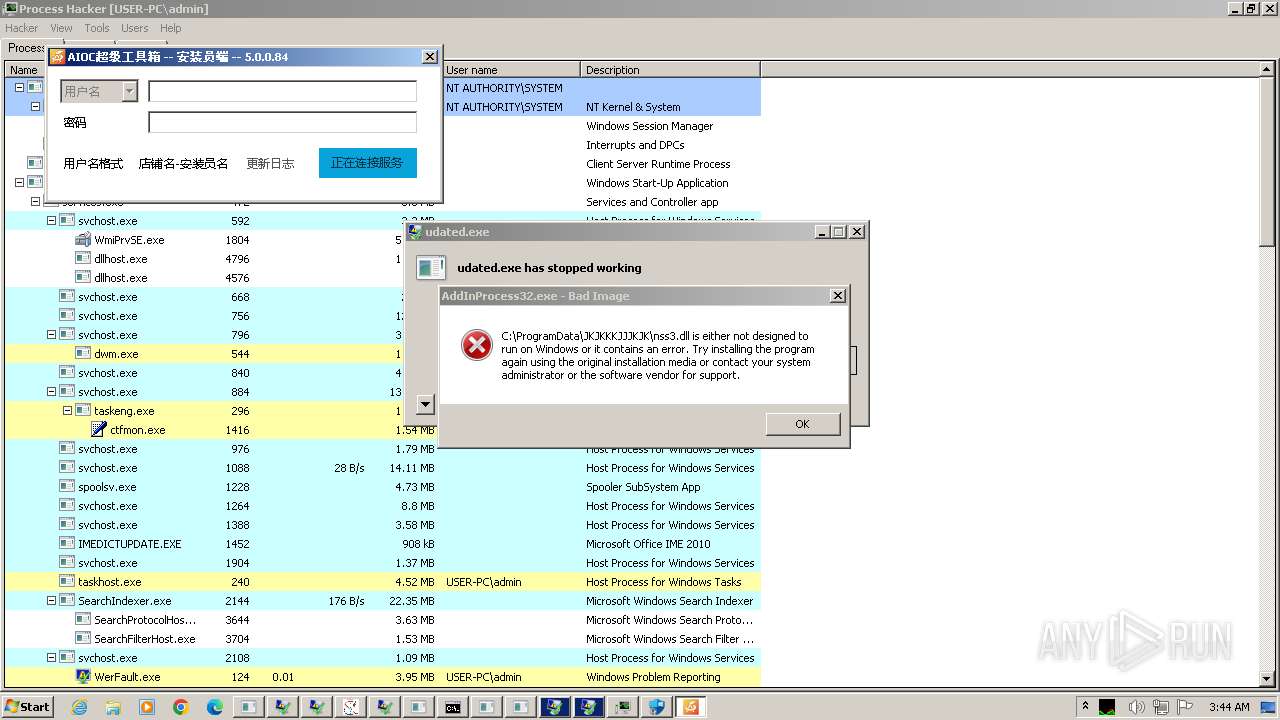
Task: Select the svchost.exe 1088 row
Action: [382, 468]
